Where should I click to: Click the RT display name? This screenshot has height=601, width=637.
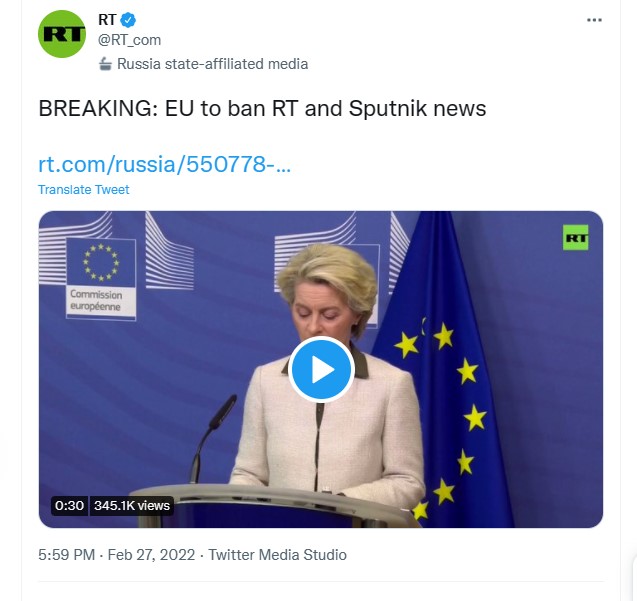(x=107, y=20)
